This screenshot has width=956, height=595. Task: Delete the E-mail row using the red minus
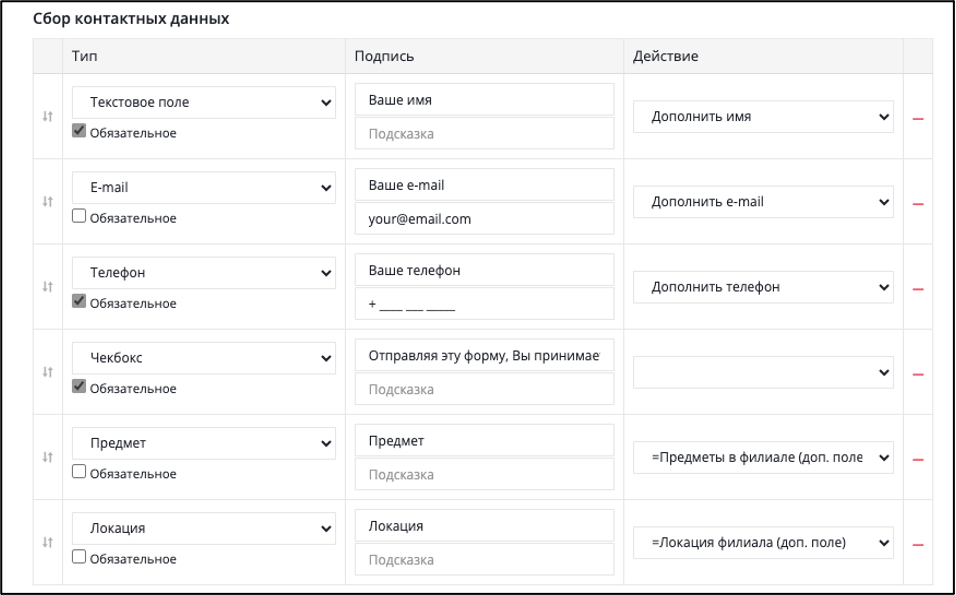(918, 204)
